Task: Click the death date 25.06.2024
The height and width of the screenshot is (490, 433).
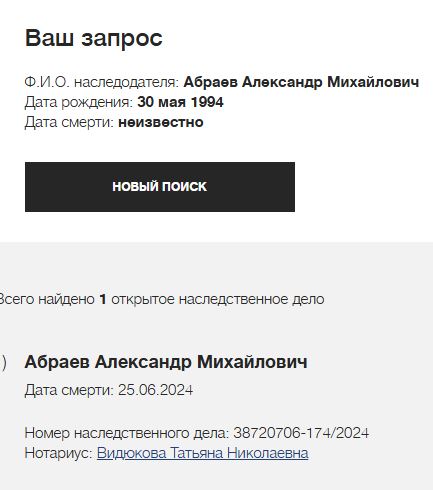Action: pyautogui.click(x=156, y=390)
